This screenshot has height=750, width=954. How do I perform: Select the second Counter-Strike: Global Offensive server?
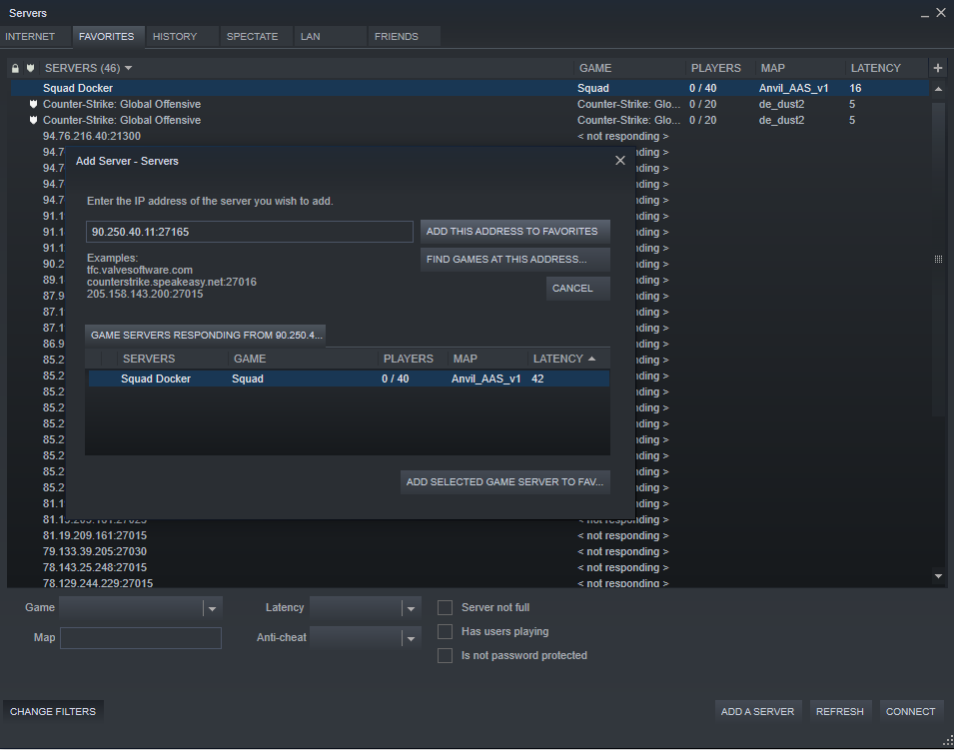coord(470,120)
